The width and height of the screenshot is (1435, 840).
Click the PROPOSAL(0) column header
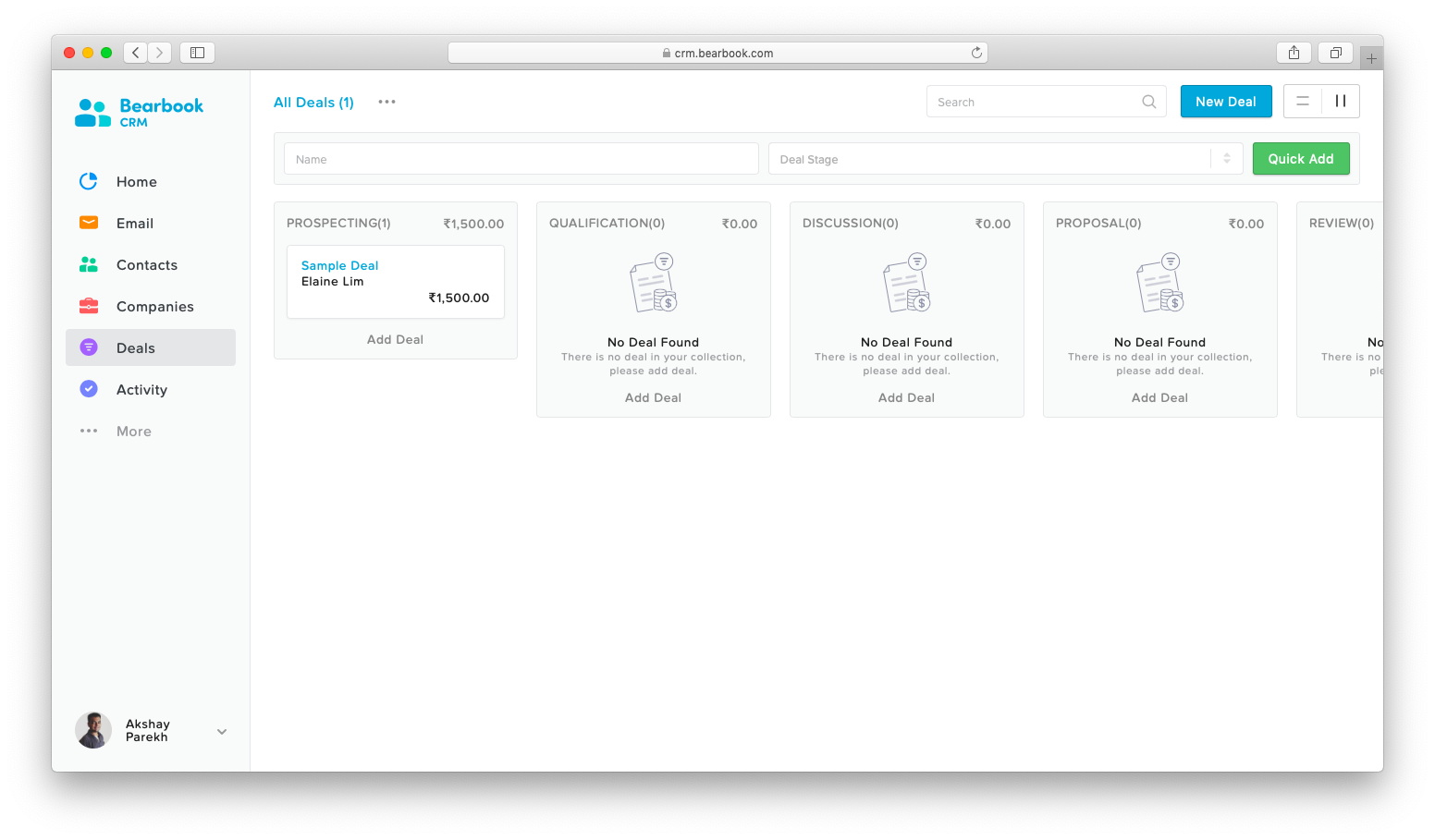pos(1098,223)
